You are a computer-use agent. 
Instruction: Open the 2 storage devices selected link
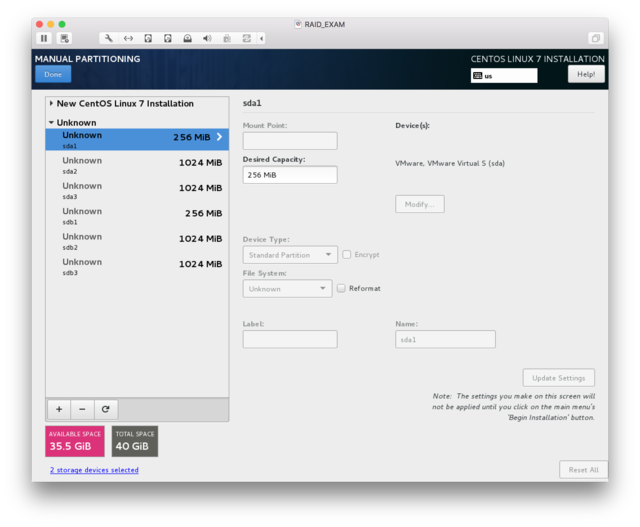[94, 470]
